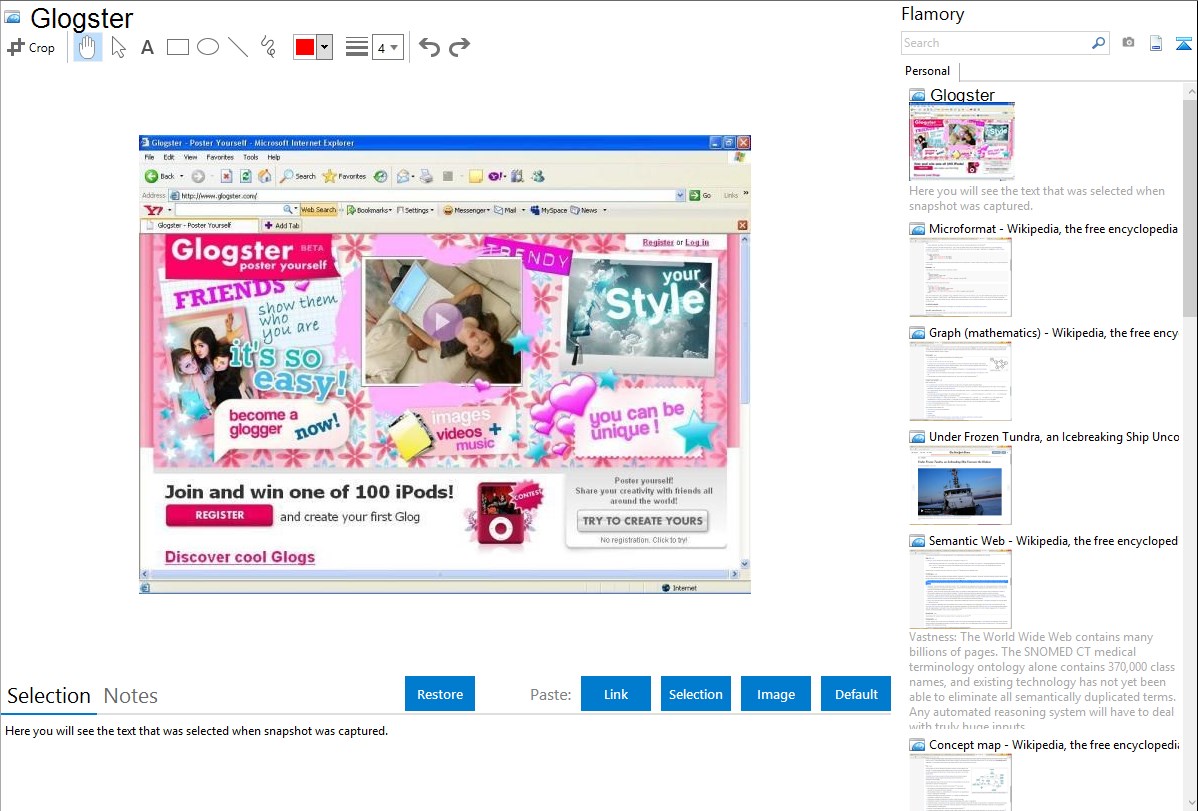Click into the Flamory Search field
1198x811 pixels.
(x=996, y=43)
